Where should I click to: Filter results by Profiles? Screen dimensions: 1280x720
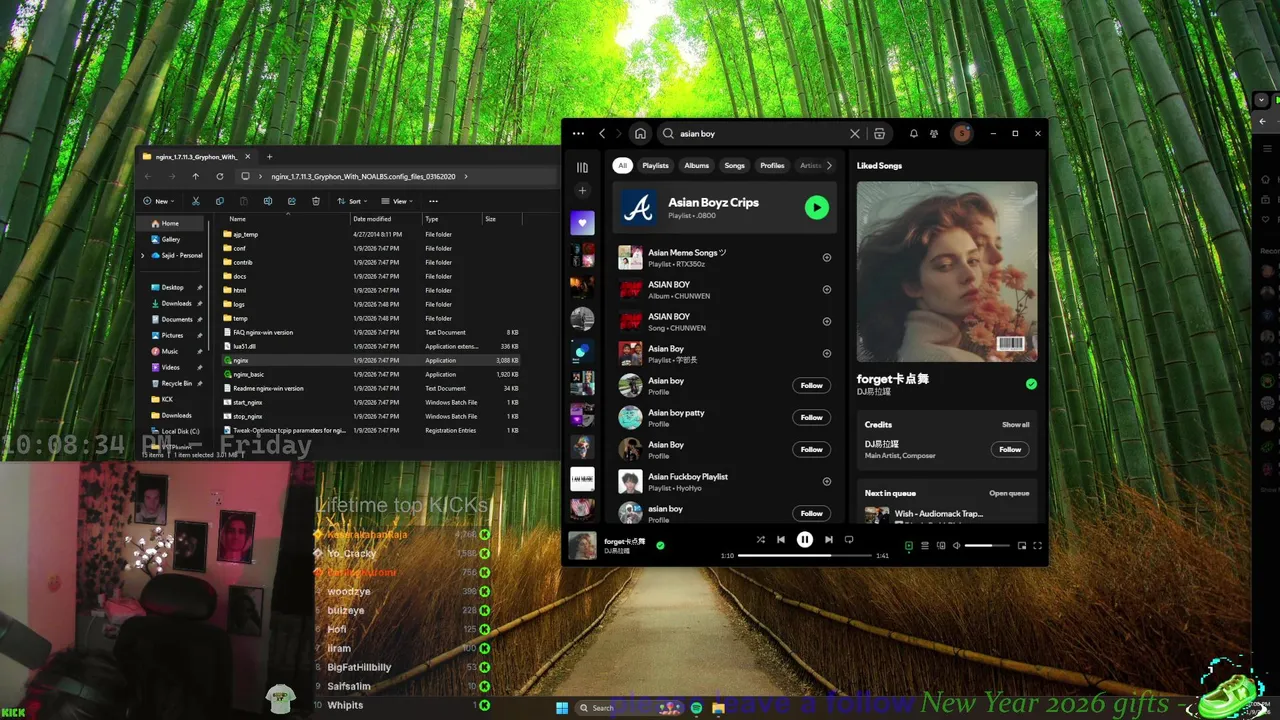(772, 166)
